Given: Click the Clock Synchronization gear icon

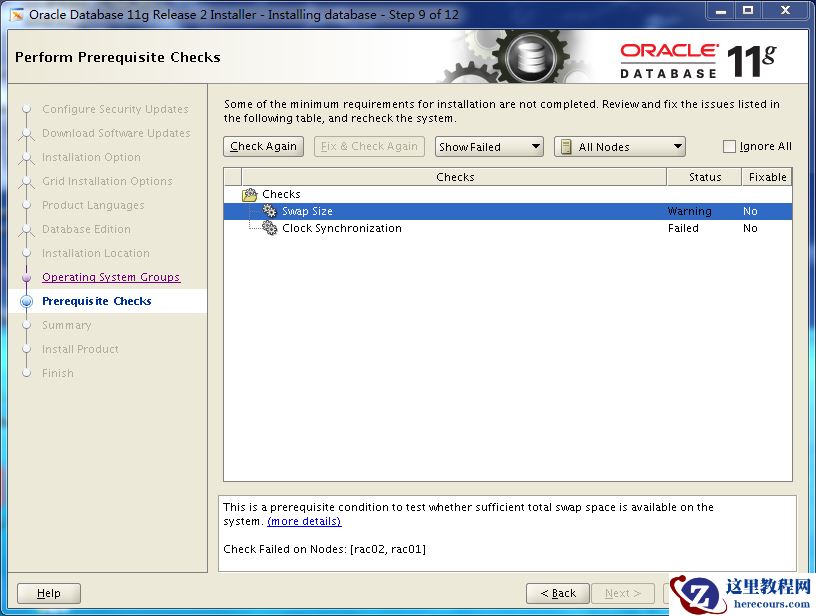Looking at the screenshot, I should click(270, 228).
